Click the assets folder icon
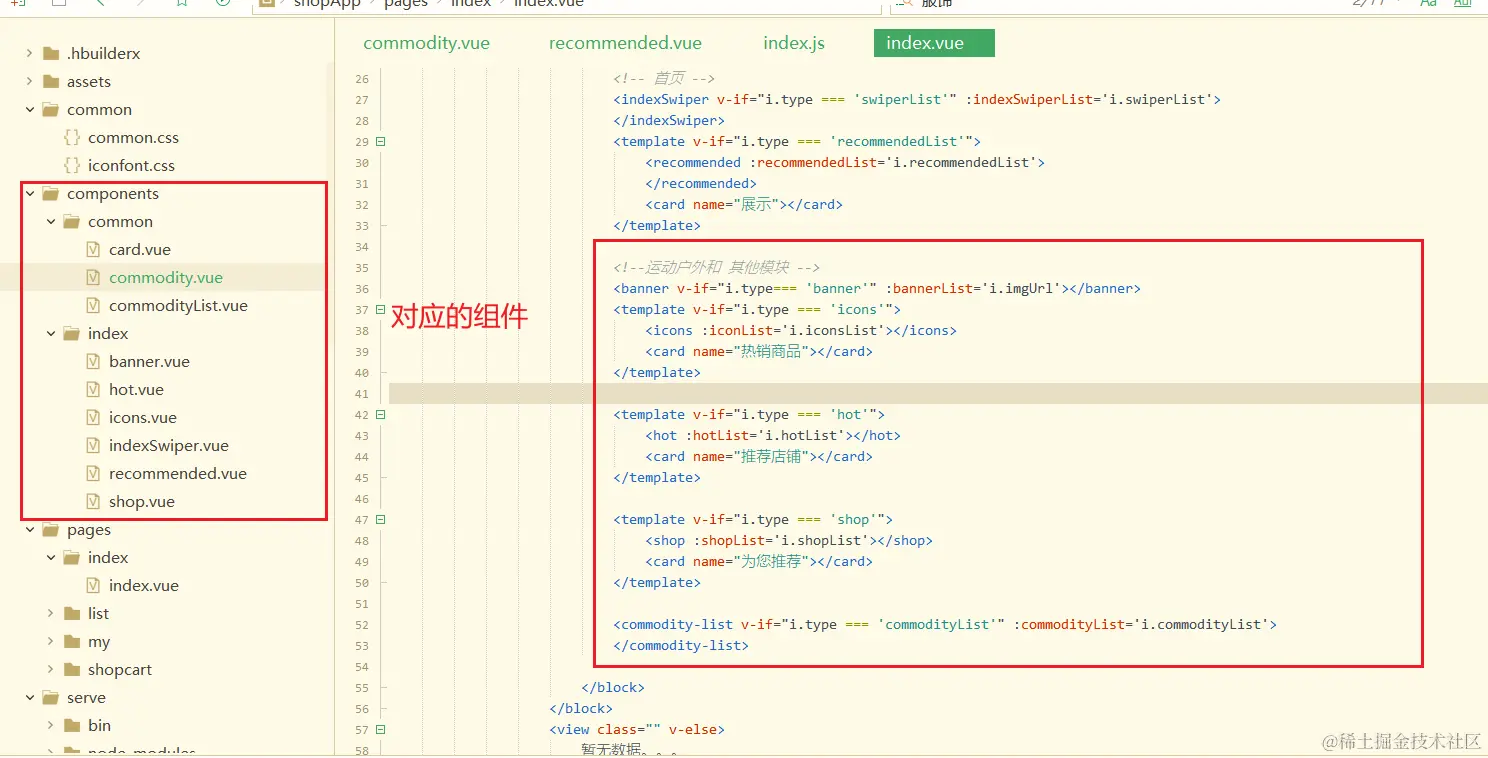Image resolution: width=1488 pixels, height=758 pixels. (50, 82)
